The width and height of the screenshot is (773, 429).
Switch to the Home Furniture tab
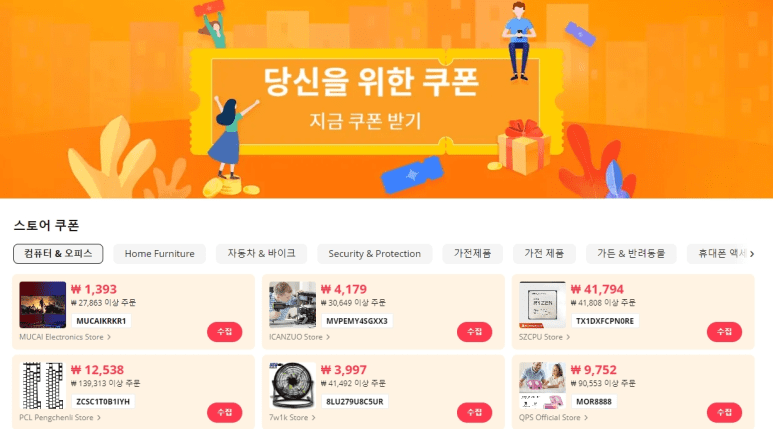coord(159,253)
